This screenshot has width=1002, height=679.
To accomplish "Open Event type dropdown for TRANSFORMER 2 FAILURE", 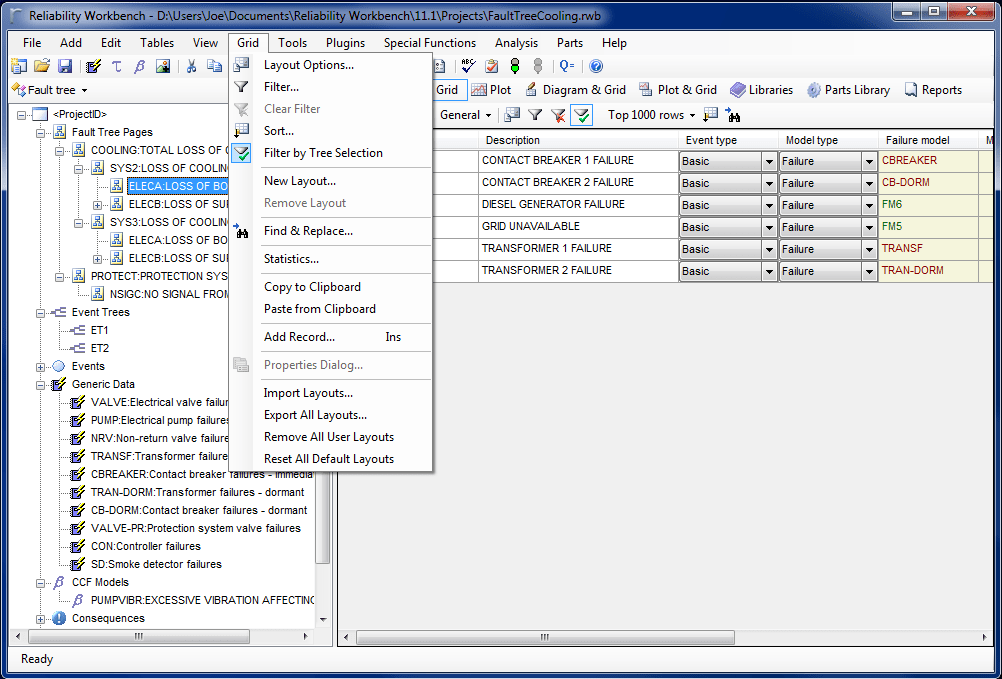I will point(769,271).
